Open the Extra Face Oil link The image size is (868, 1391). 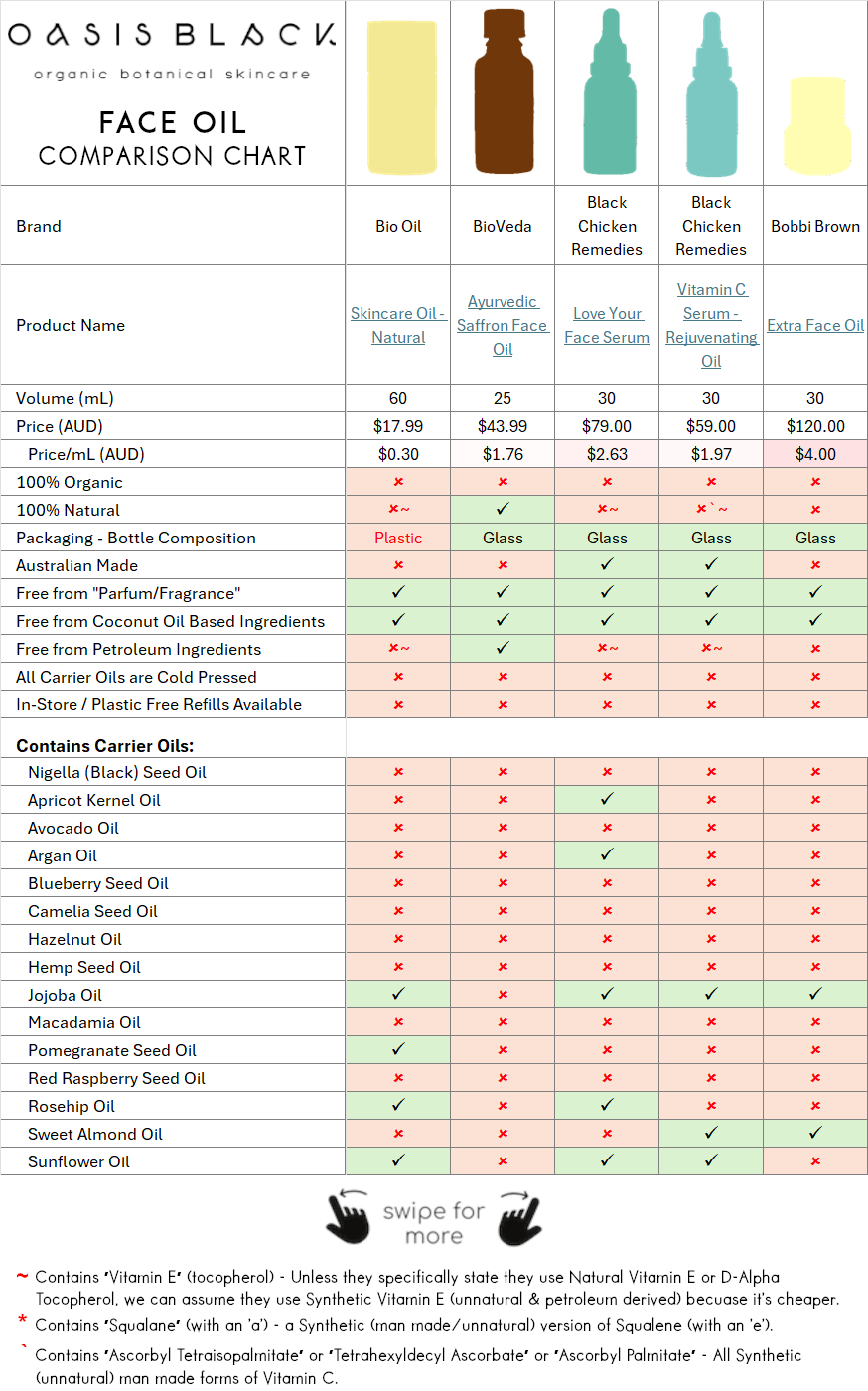[x=815, y=325]
